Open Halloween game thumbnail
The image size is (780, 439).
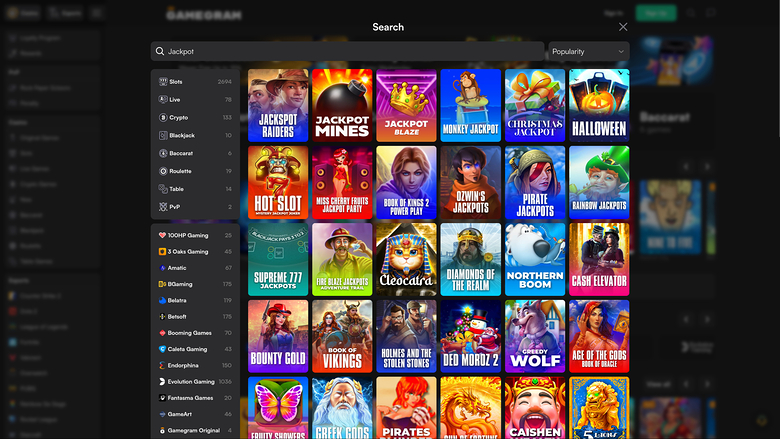(x=599, y=105)
